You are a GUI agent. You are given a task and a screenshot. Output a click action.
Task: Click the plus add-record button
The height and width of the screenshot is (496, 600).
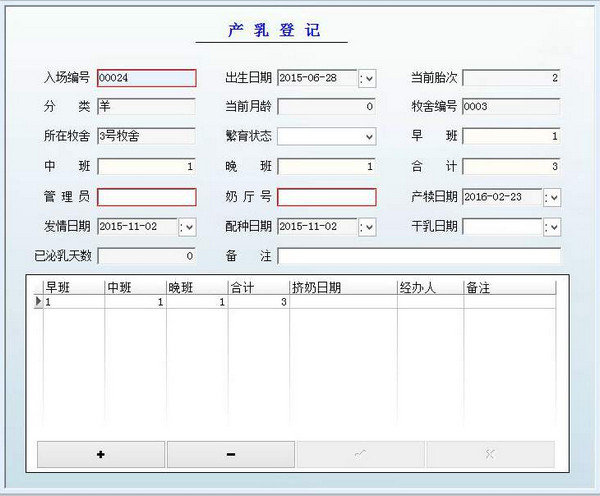click(101, 454)
